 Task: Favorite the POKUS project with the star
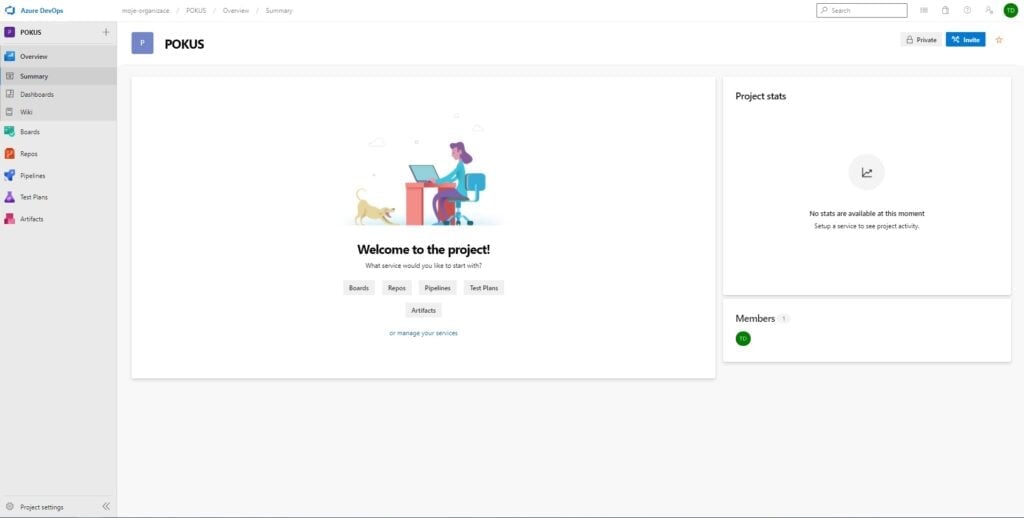(x=999, y=40)
